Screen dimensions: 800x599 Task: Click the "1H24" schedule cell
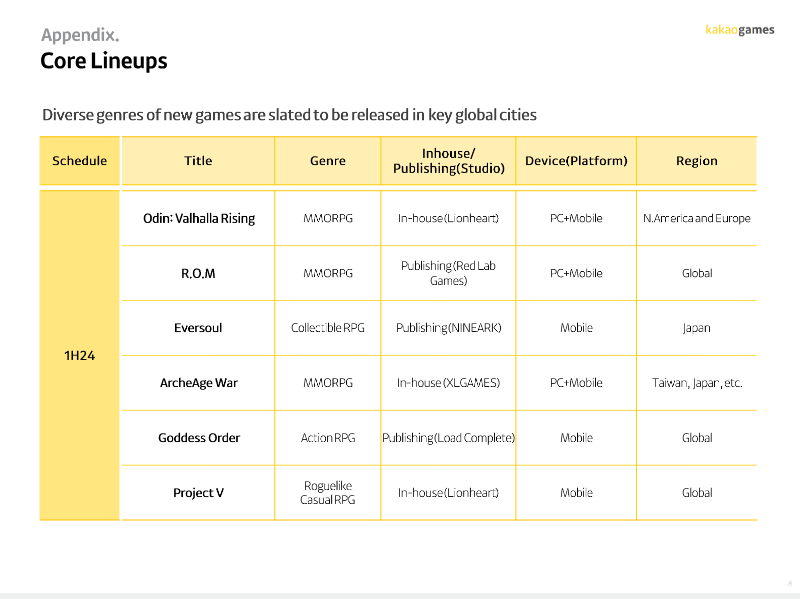coord(80,356)
